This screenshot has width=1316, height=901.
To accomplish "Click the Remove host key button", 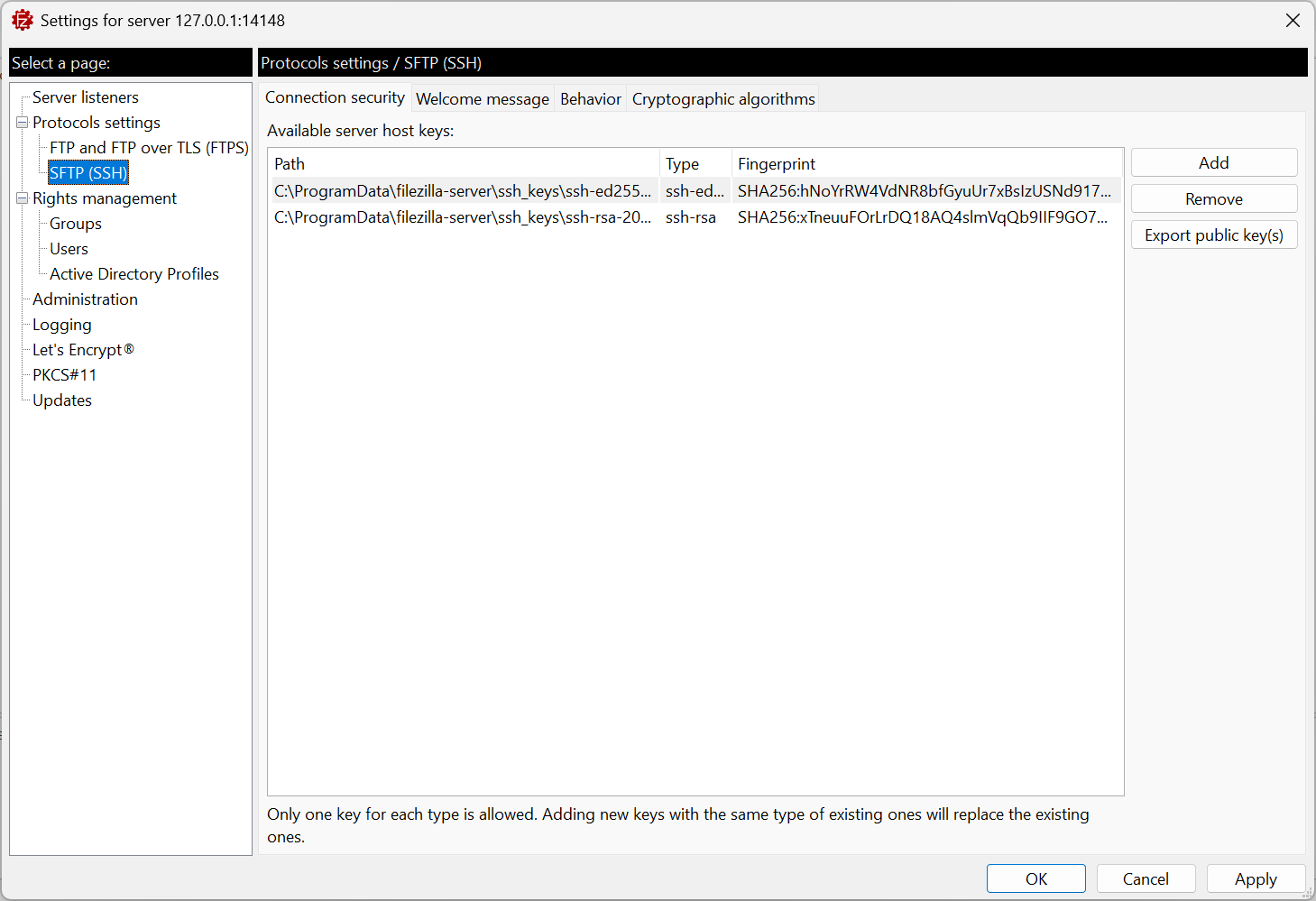I will click(1214, 199).
